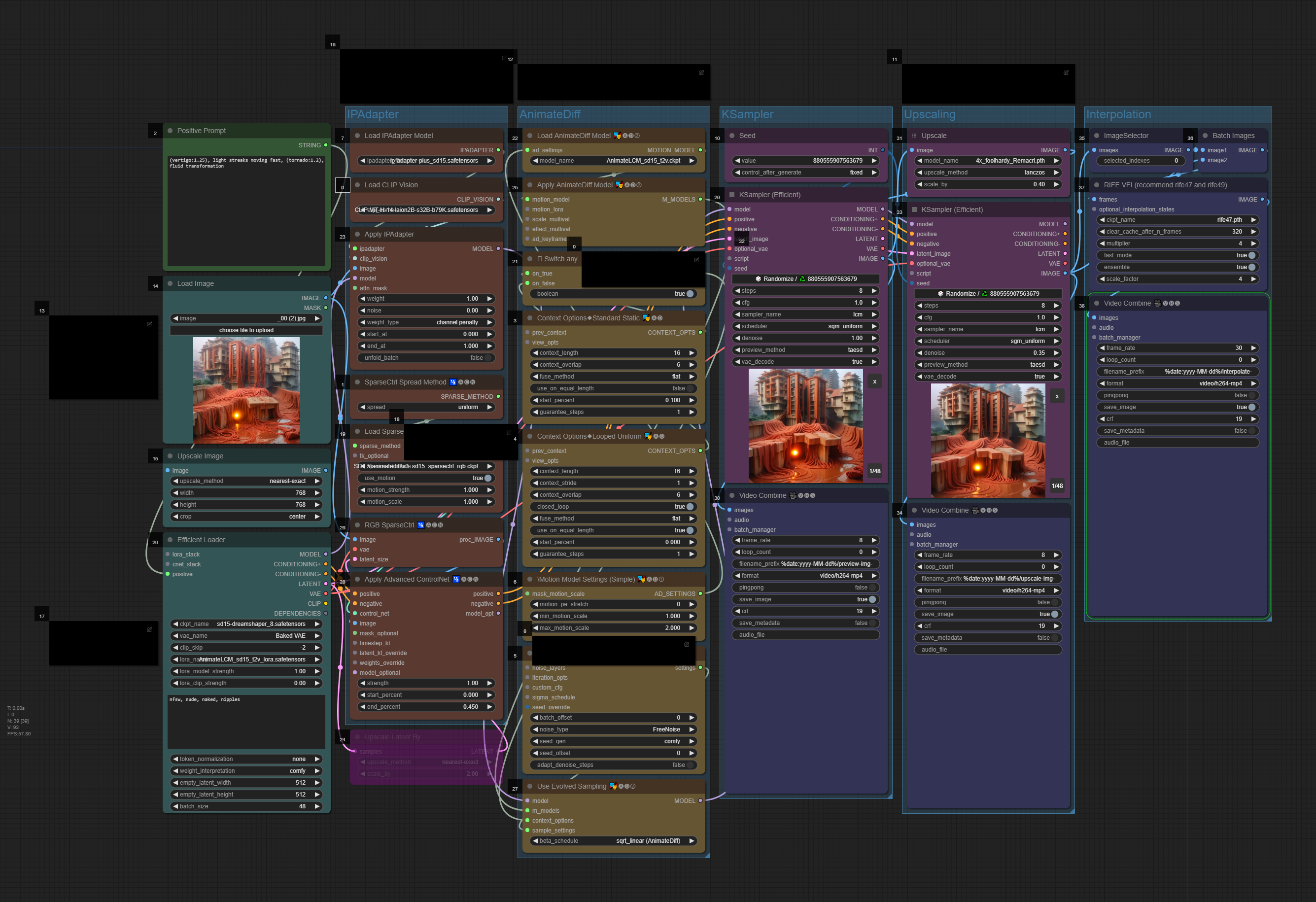Click the negative prompt text box in Efficient Loader

[x=246, y=722]
